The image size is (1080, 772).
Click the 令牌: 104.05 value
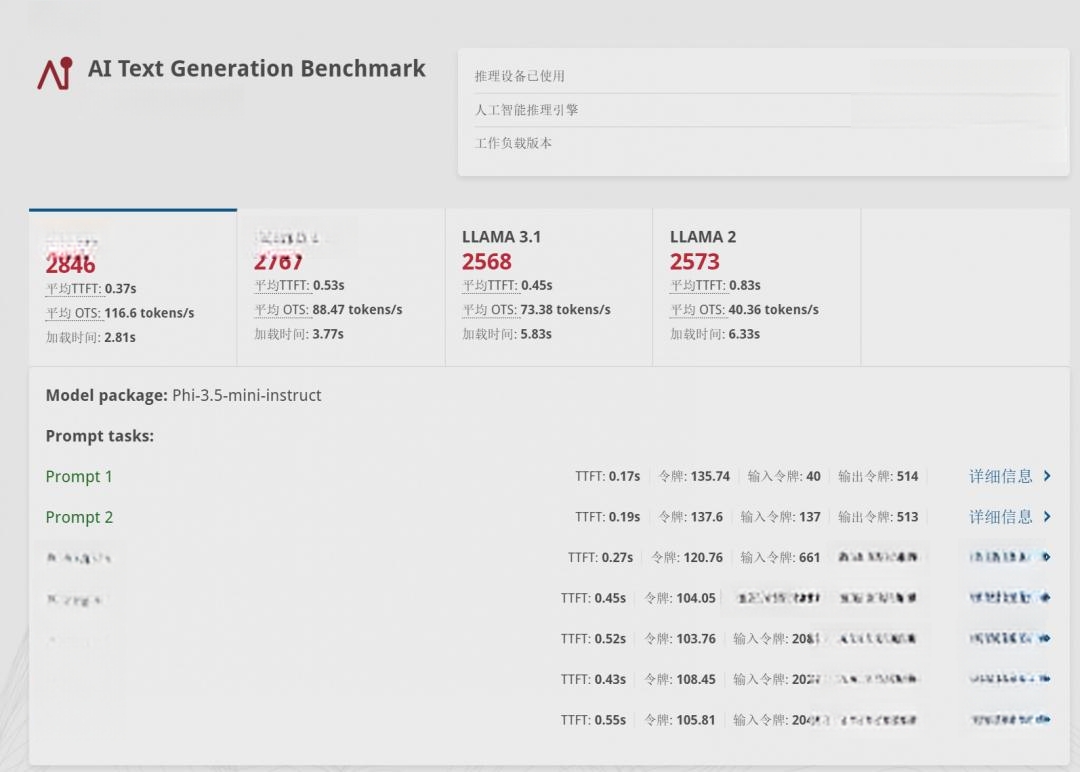tap(680, 598)
